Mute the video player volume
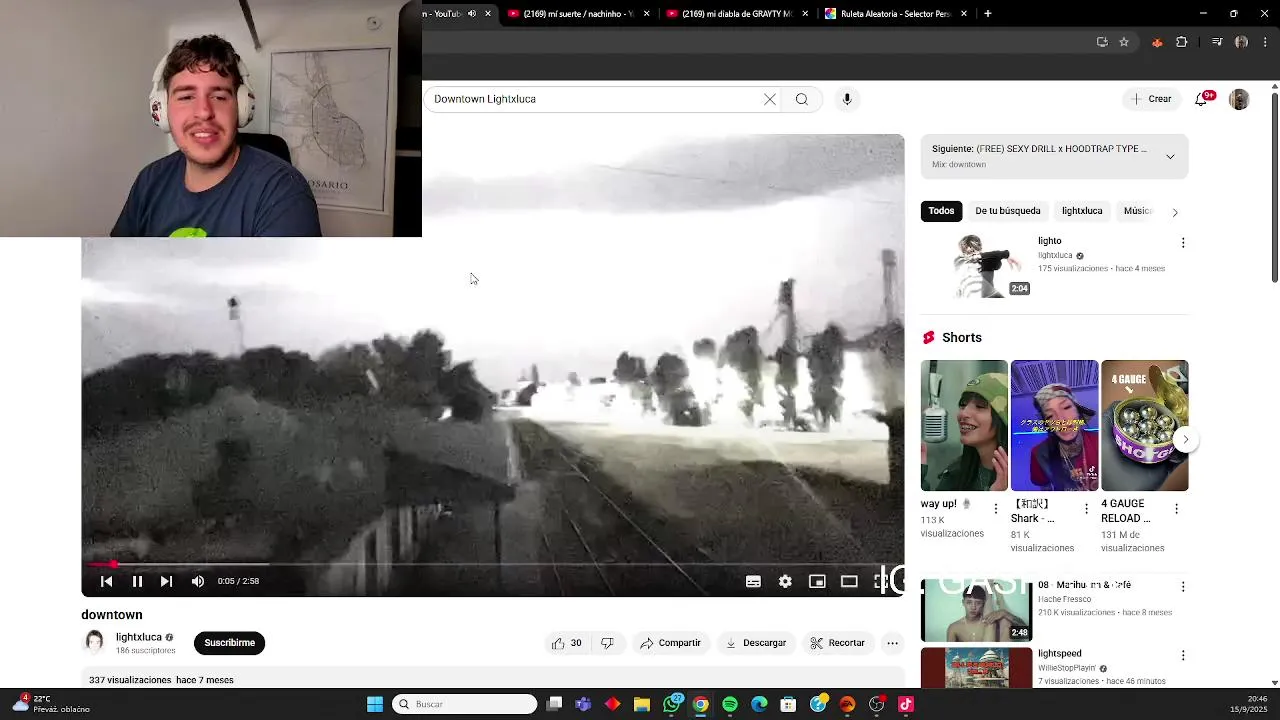 (x=198, y=581)
